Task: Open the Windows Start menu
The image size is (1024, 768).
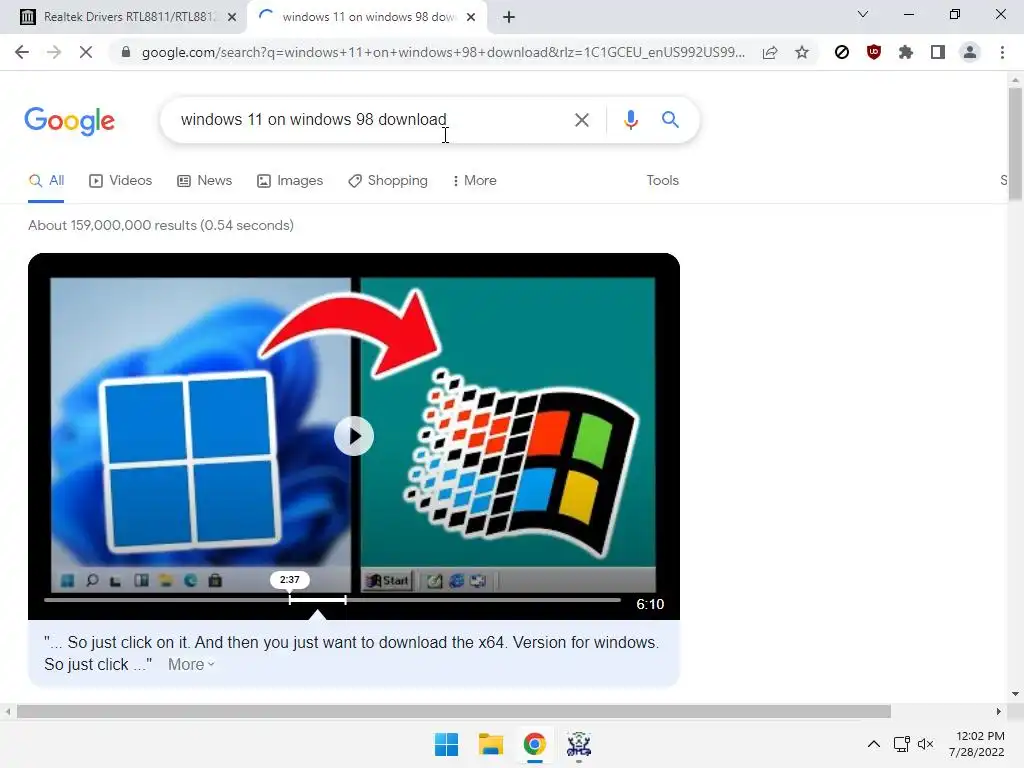Action: (x=447, y=744)
